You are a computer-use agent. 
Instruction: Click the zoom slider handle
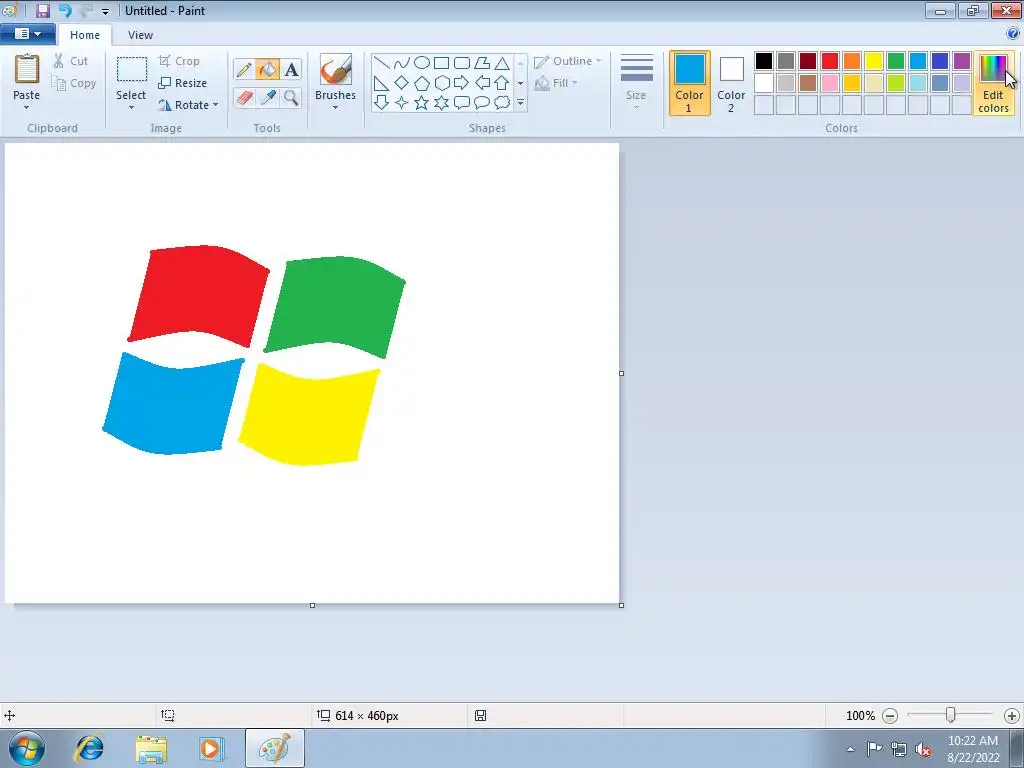point(951,715)
